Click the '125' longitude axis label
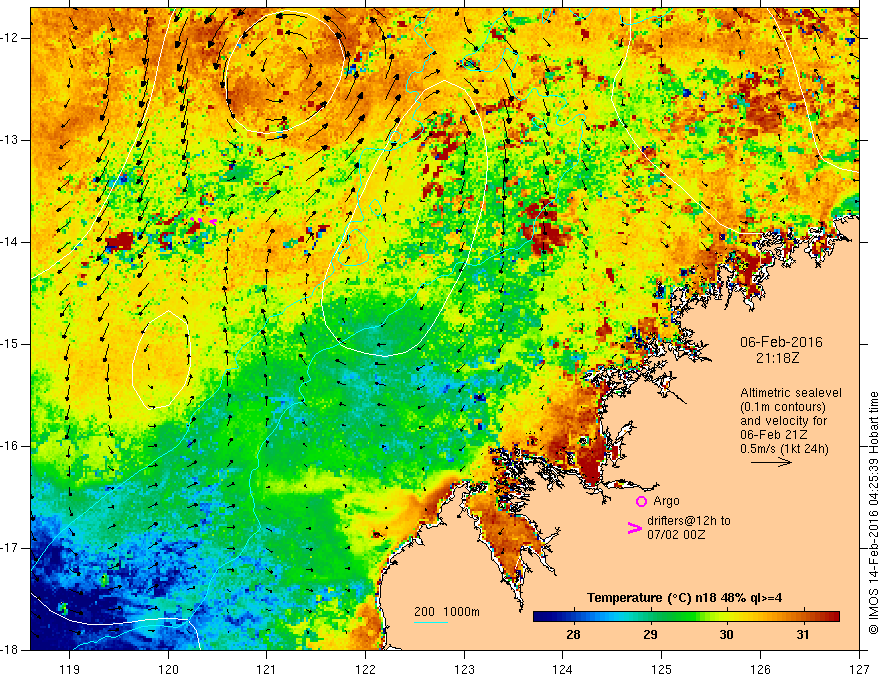880x680 pixels. click(662, 669)
